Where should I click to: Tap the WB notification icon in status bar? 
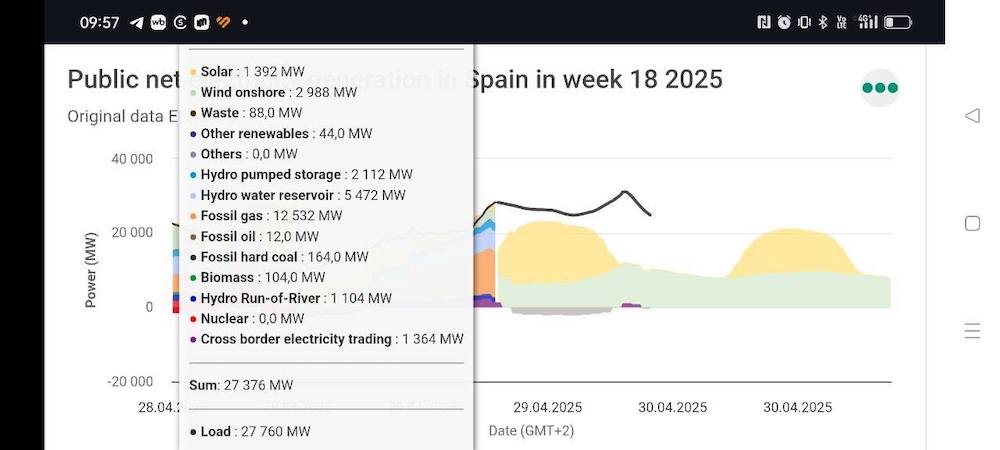tap(158, 22)
